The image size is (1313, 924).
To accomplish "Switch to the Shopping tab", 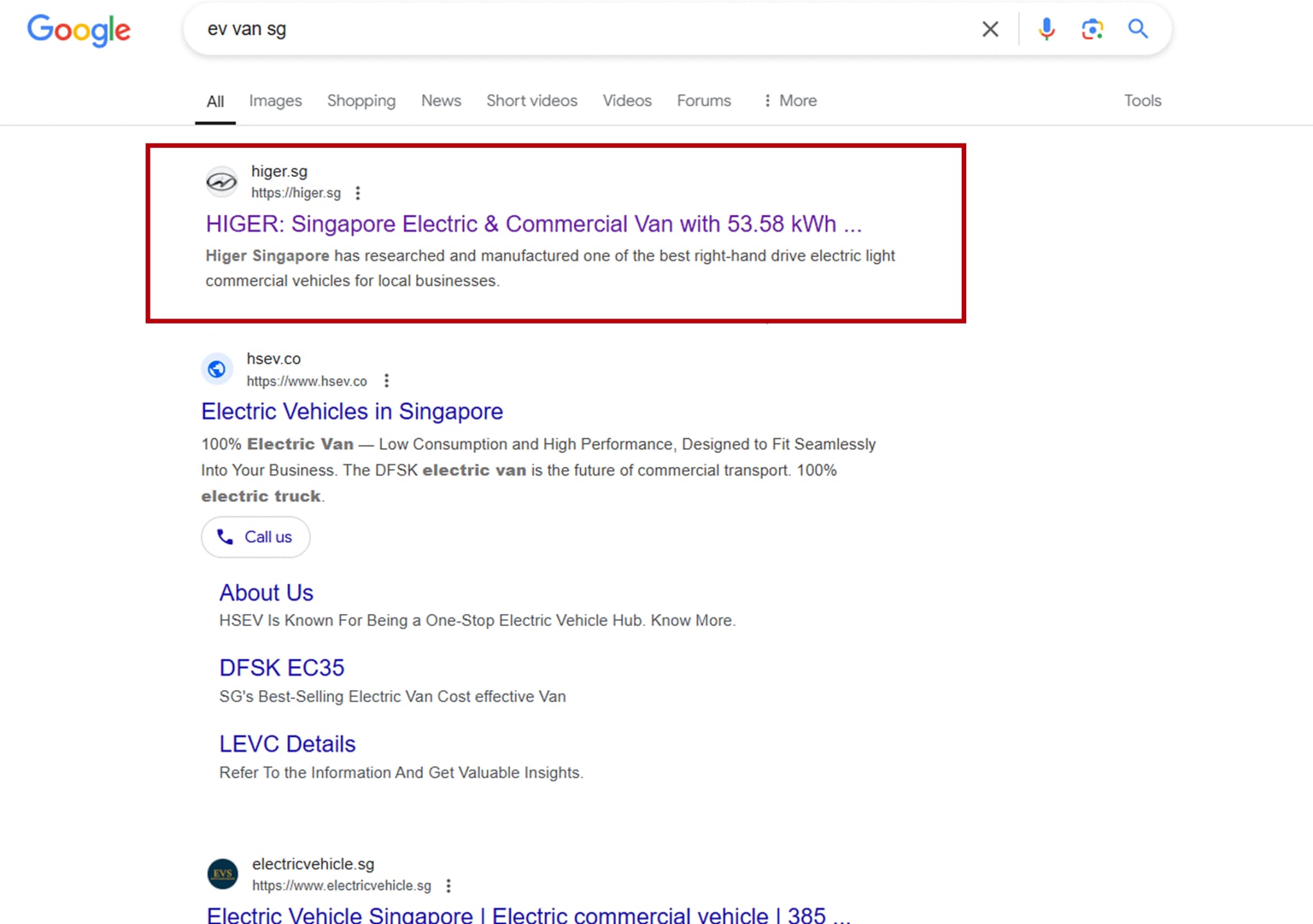I will click(x=361, y=101).
